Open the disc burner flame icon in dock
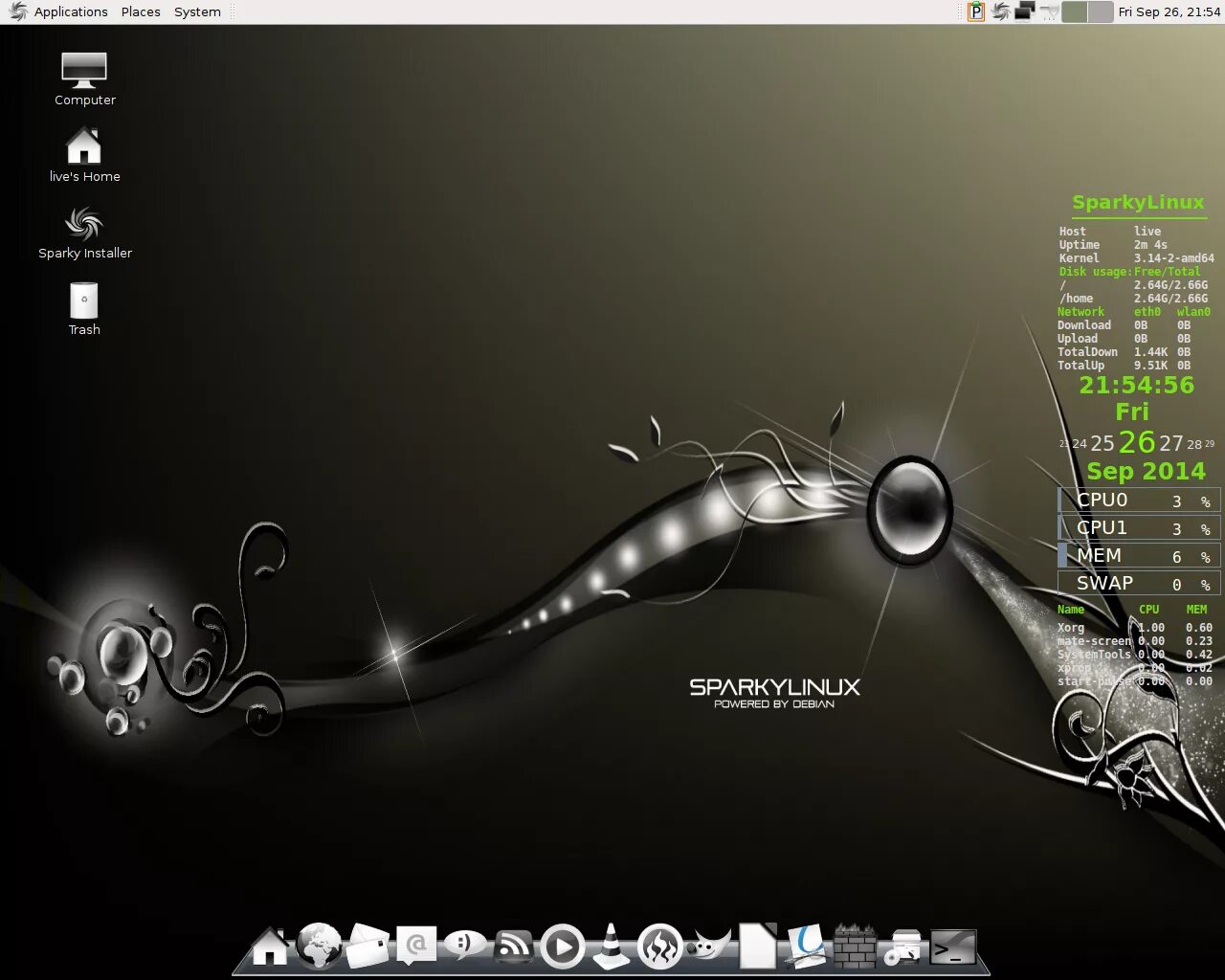 click(660, 947)
